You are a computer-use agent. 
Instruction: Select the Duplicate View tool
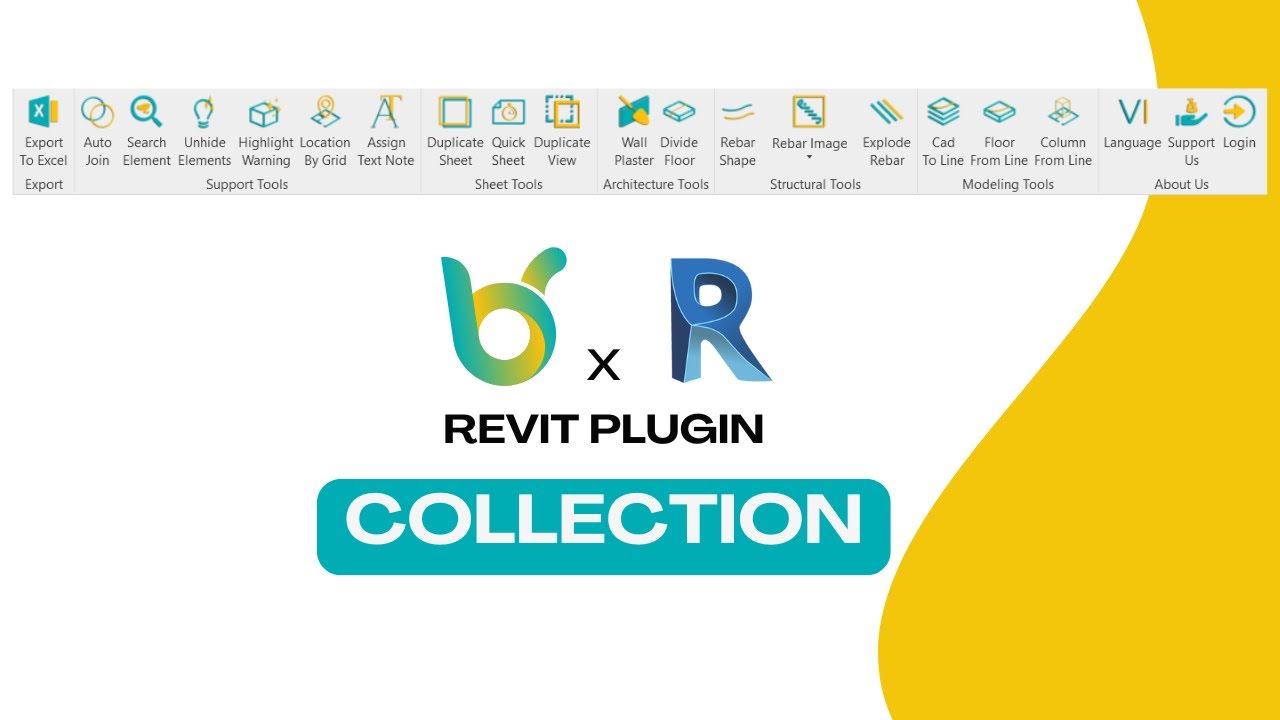click(x=562, y=130)
